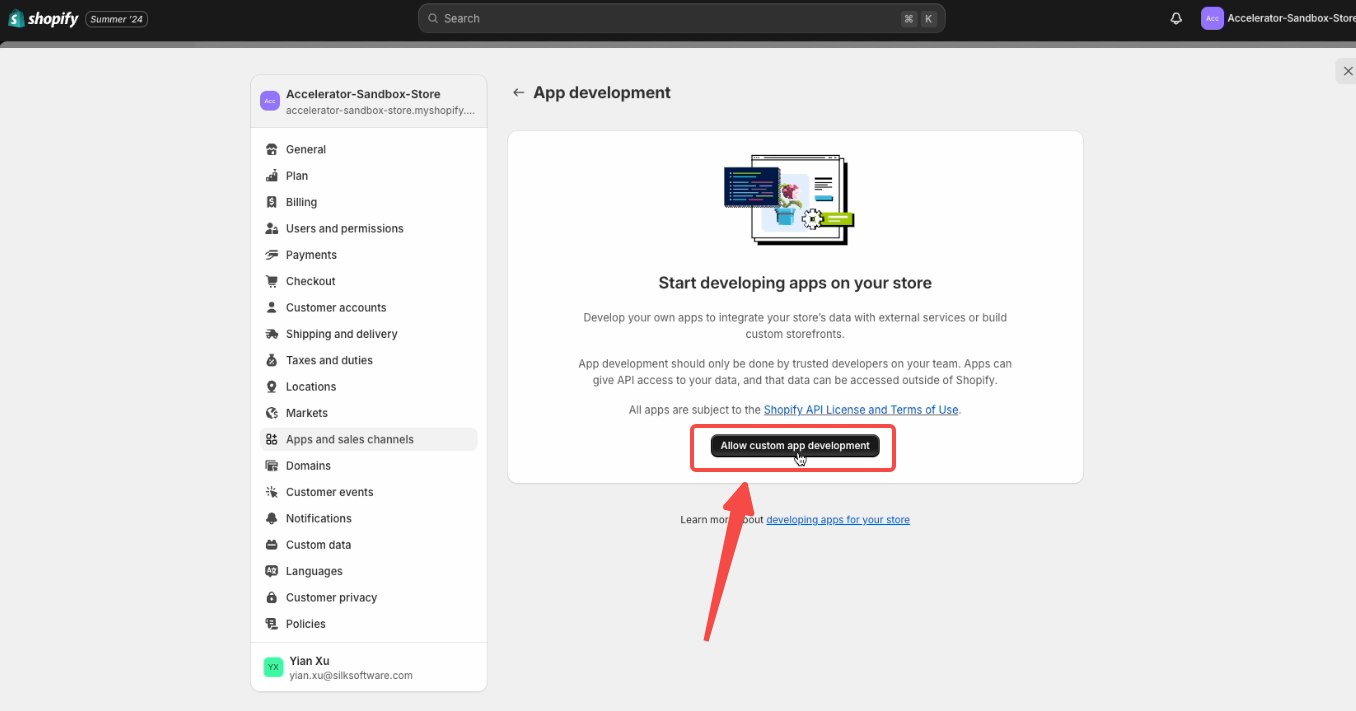Click the Accelerator-Sandbox-Store account avatar in the top bar
Screen dimensions: 1356x711
click(x=1212, y=18)
